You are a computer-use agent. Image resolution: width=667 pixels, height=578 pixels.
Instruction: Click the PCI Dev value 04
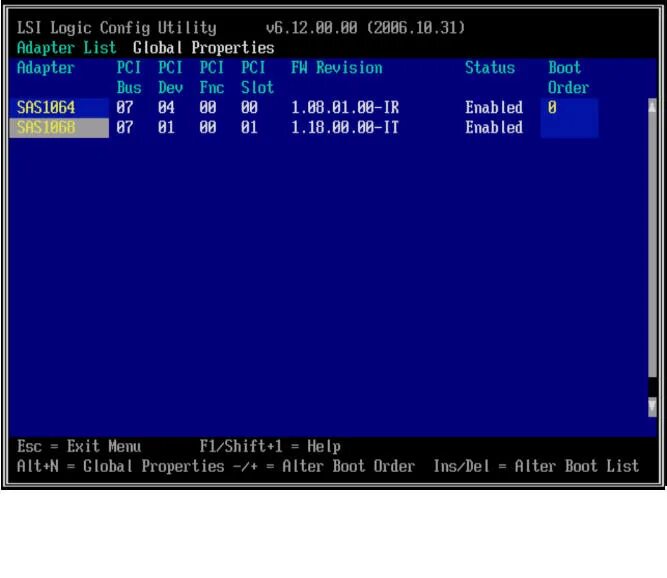tap(166, 108)
